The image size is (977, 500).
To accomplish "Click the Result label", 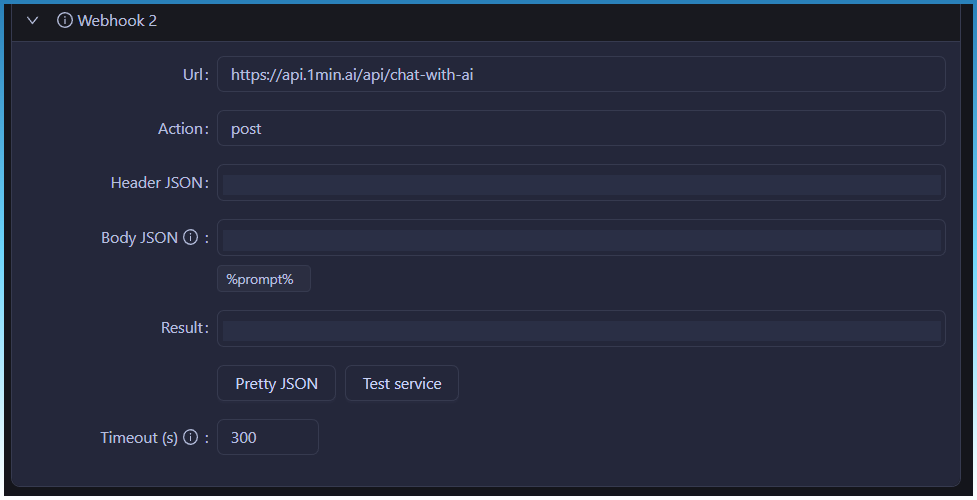I will 182,328.
